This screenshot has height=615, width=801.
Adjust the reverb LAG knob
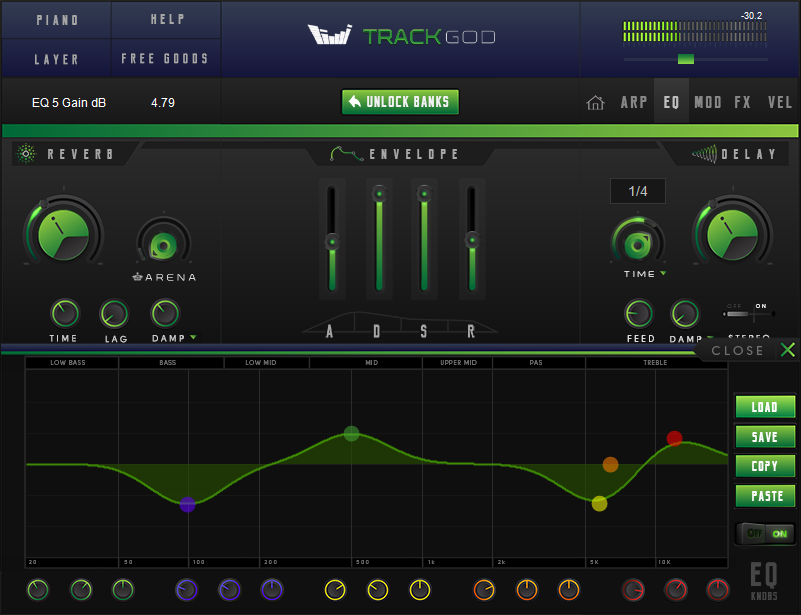pos(114,314)
